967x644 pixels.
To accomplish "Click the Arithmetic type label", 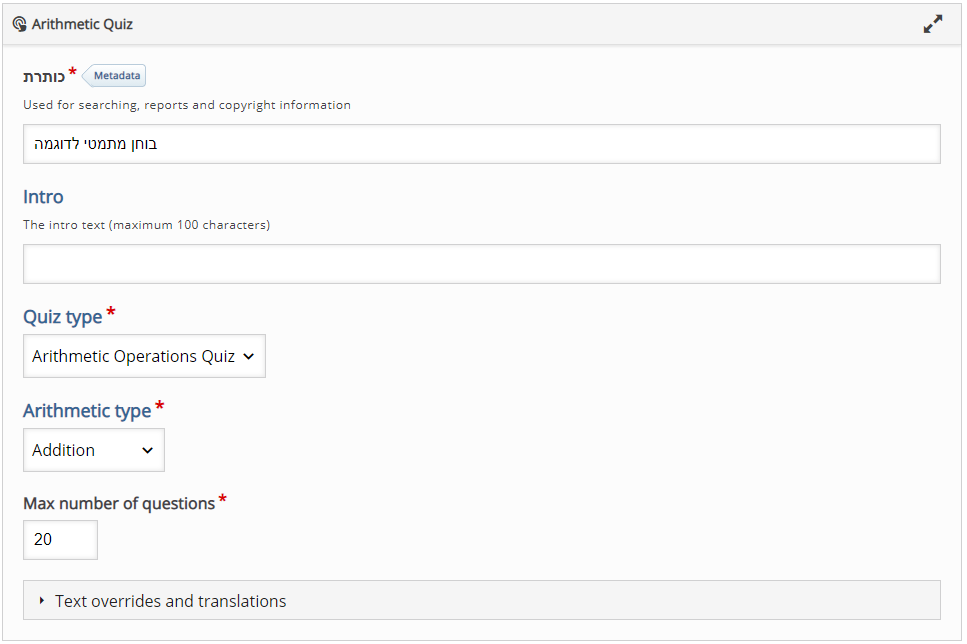I will [87, 411].
